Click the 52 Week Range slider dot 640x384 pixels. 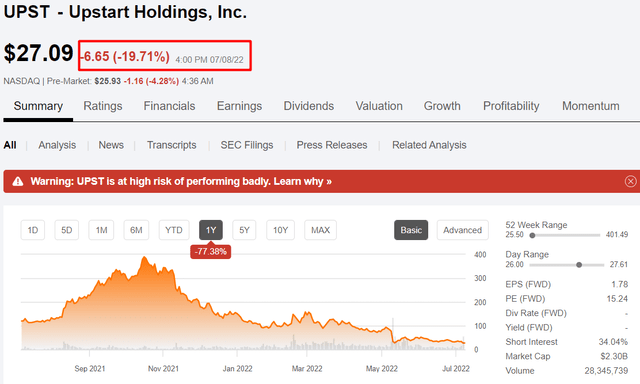coord(532,235)
